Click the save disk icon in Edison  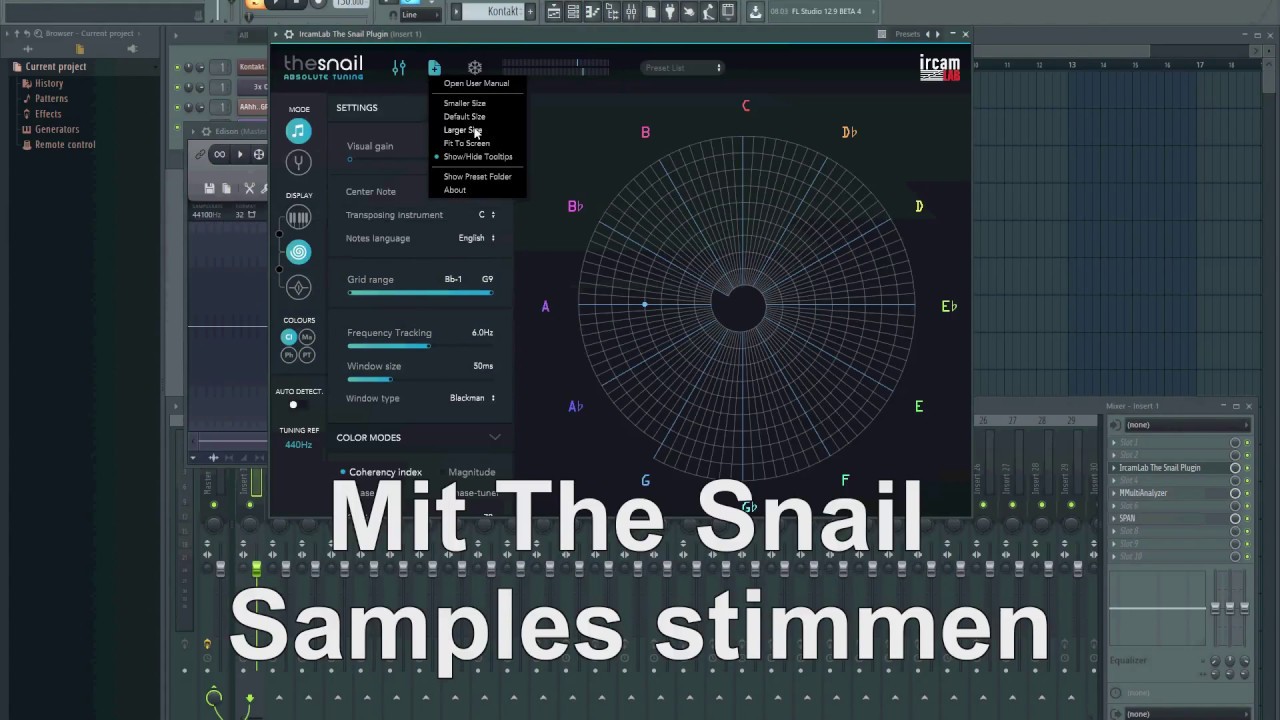click(209, 188)
